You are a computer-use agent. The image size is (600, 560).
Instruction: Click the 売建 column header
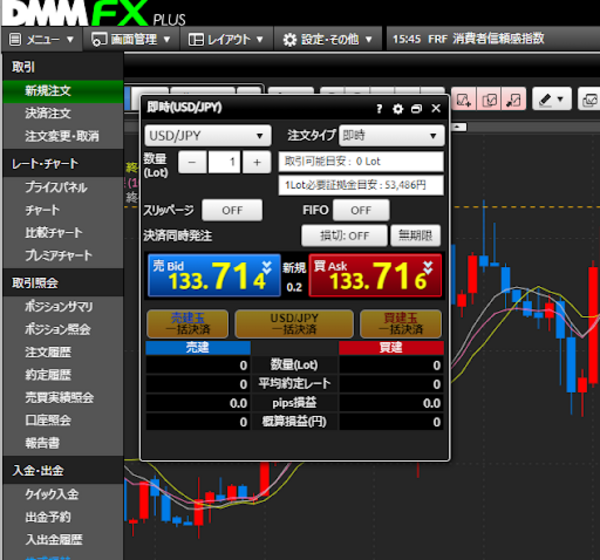point(198,348)
